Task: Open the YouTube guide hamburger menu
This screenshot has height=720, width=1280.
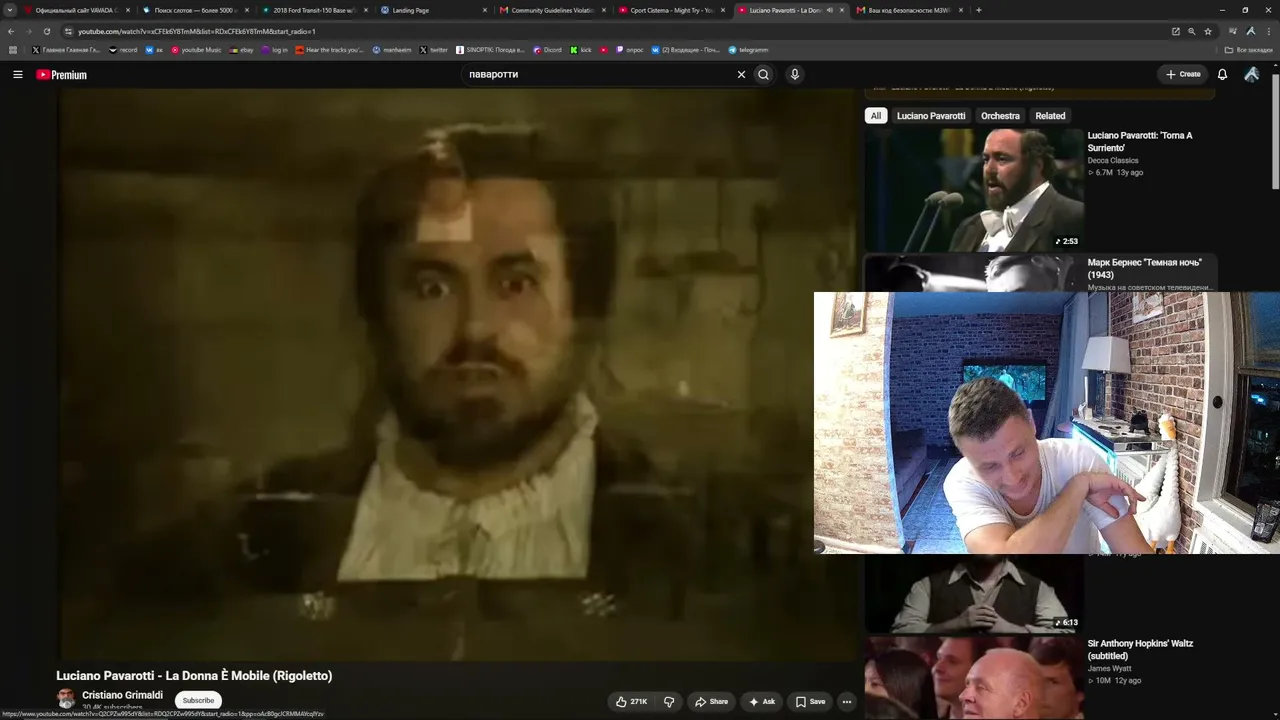Action: 17,74
